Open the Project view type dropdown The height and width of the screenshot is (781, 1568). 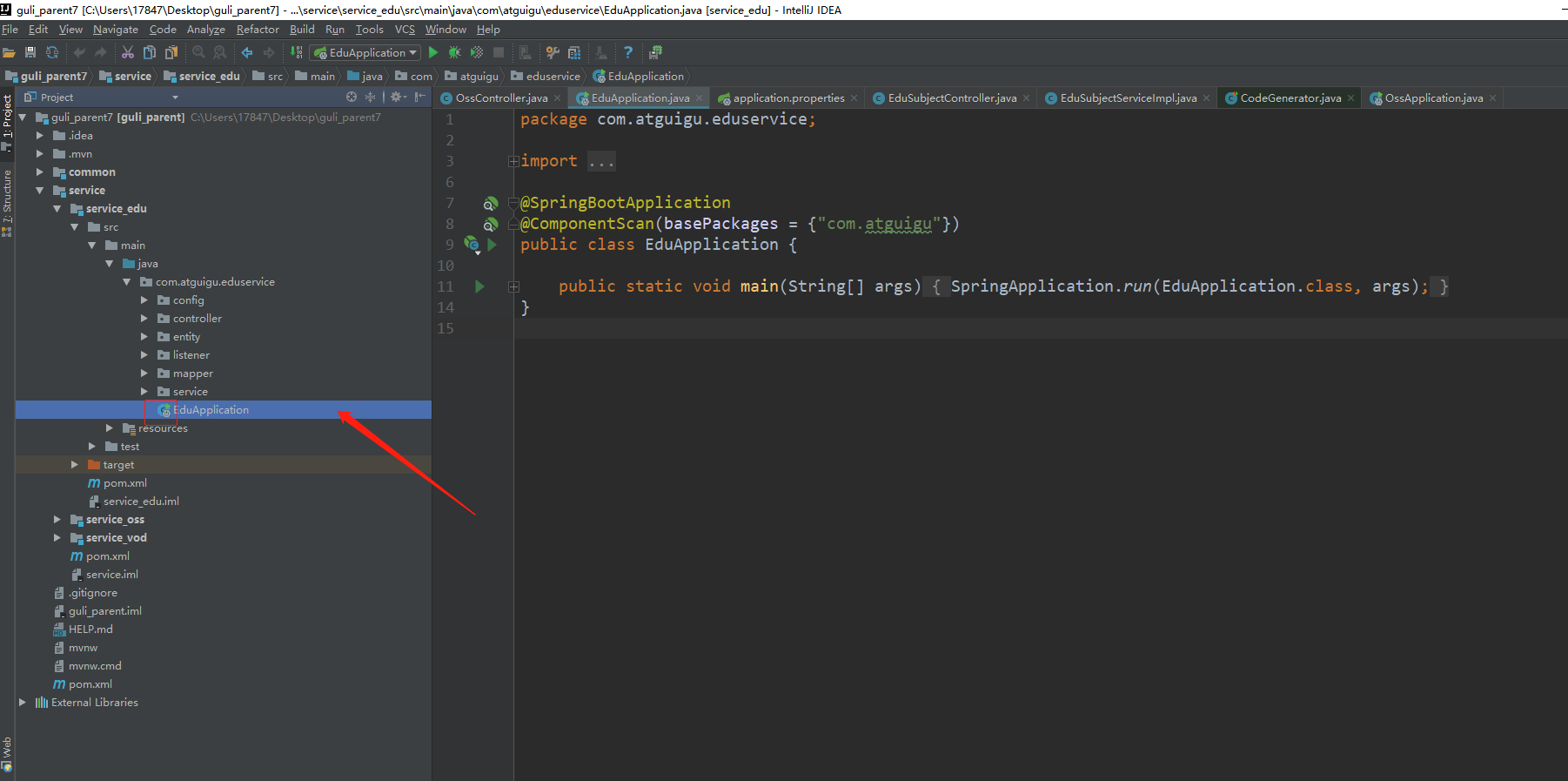click(175, 98)
